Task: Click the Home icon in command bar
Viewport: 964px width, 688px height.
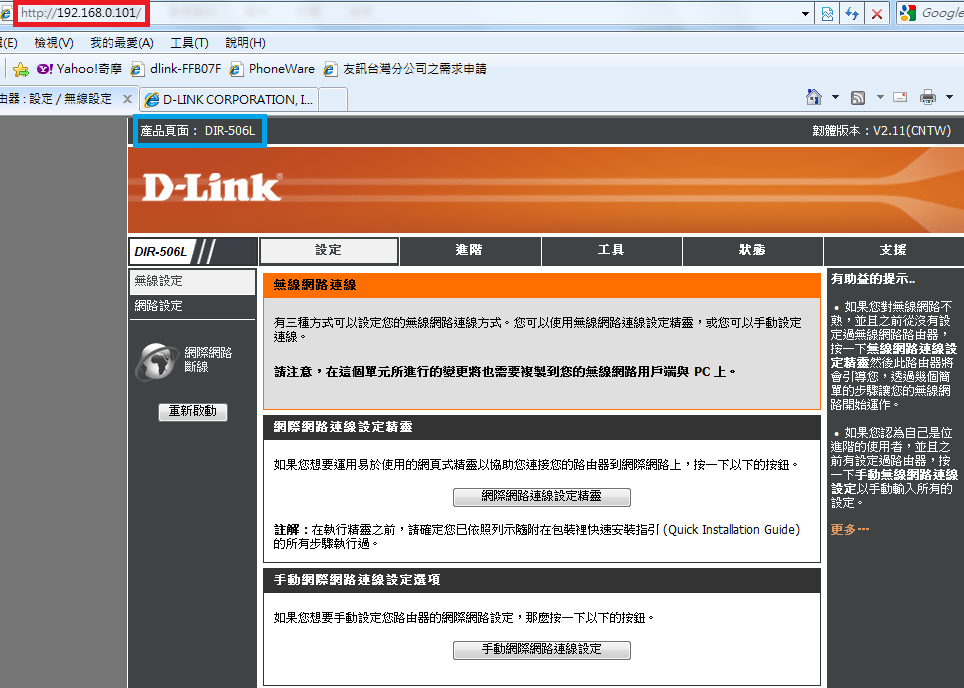Action: click(814, 97)
